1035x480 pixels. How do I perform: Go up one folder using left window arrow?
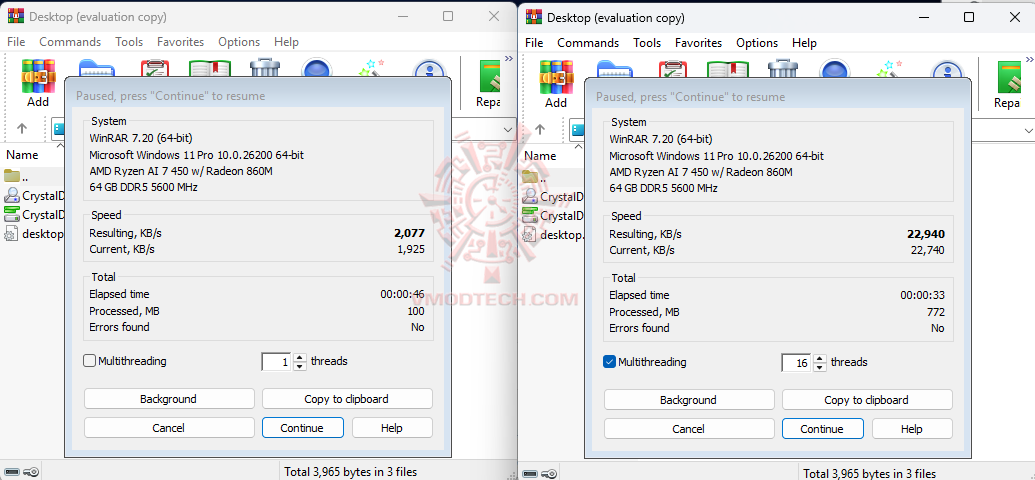(22, 128)
